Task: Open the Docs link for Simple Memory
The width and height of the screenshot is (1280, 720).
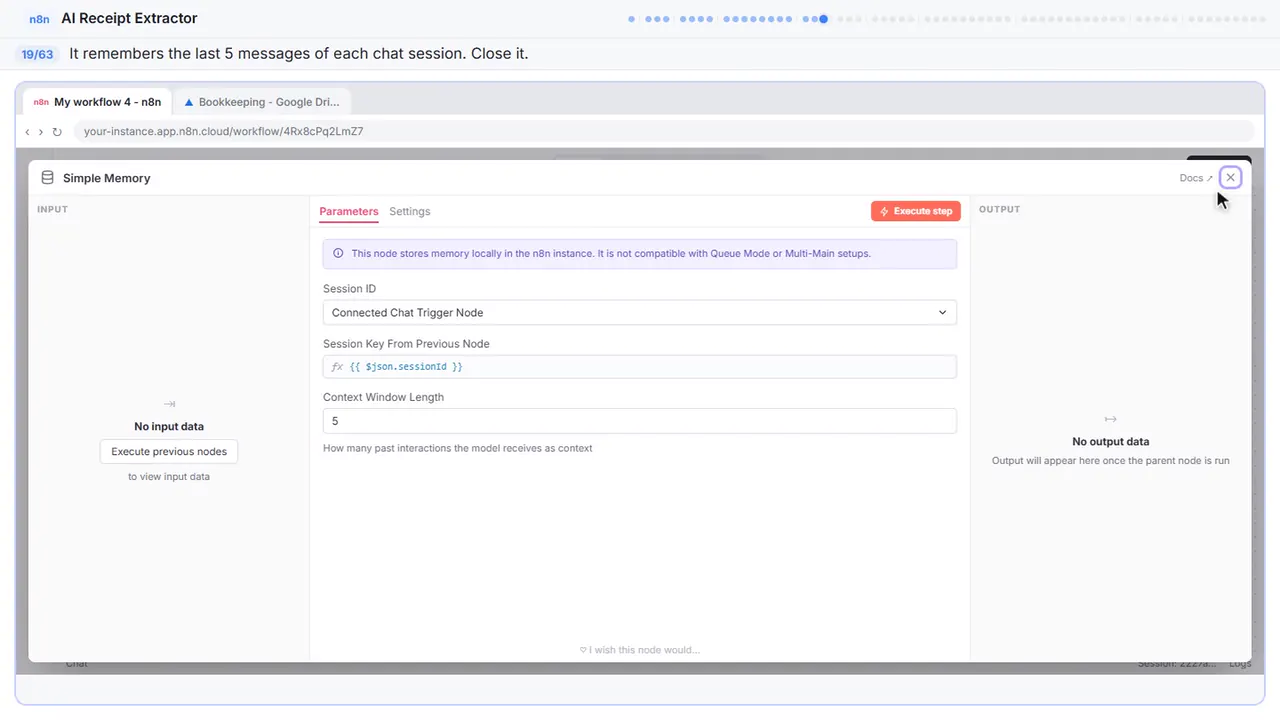Action: point(1195,178)
